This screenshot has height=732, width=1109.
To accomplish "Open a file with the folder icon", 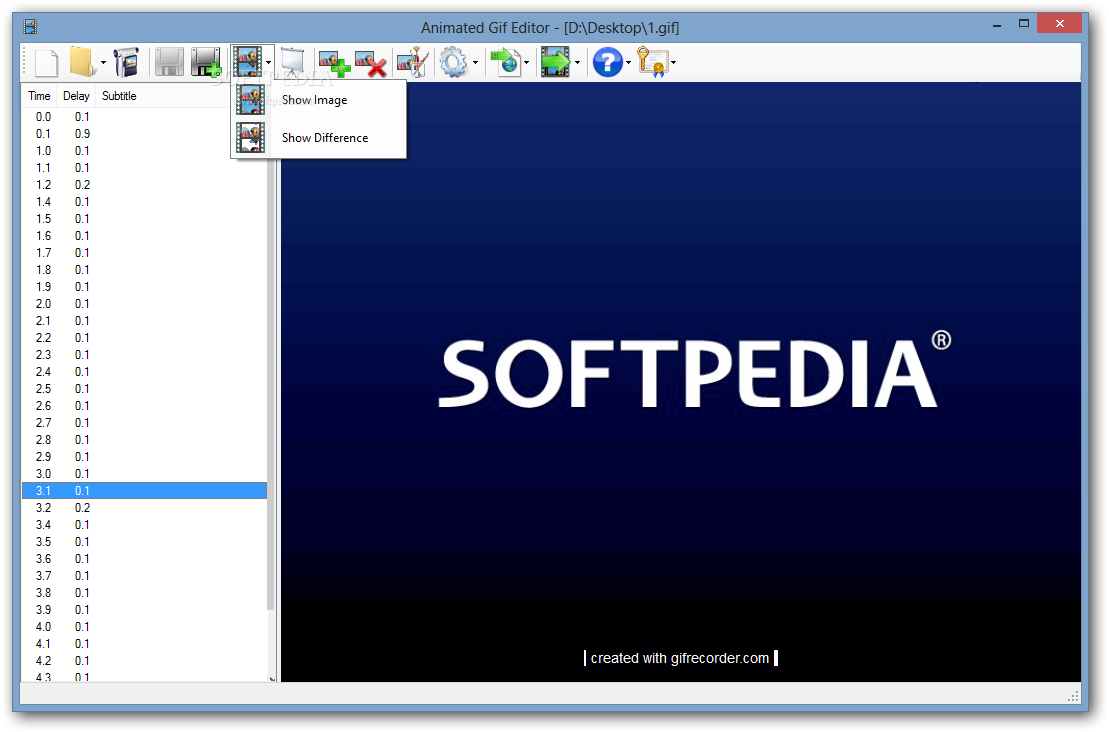I will (83, 62).
